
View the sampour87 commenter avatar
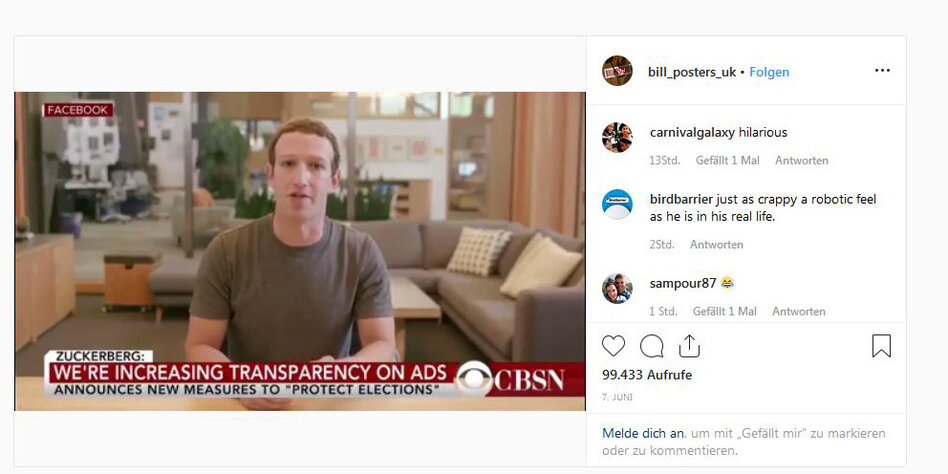coord(617,288)
